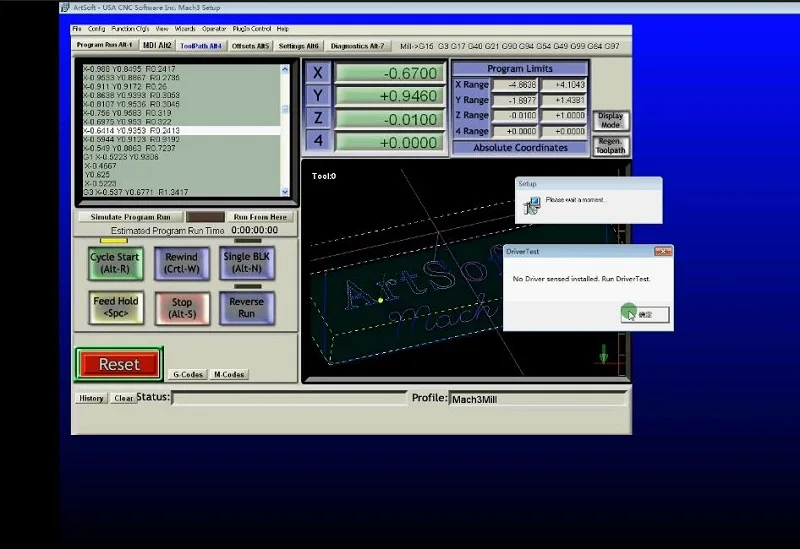Click the Z axis zero button
The width and height of the screenshot is (800, 549).
pos(318,118)
